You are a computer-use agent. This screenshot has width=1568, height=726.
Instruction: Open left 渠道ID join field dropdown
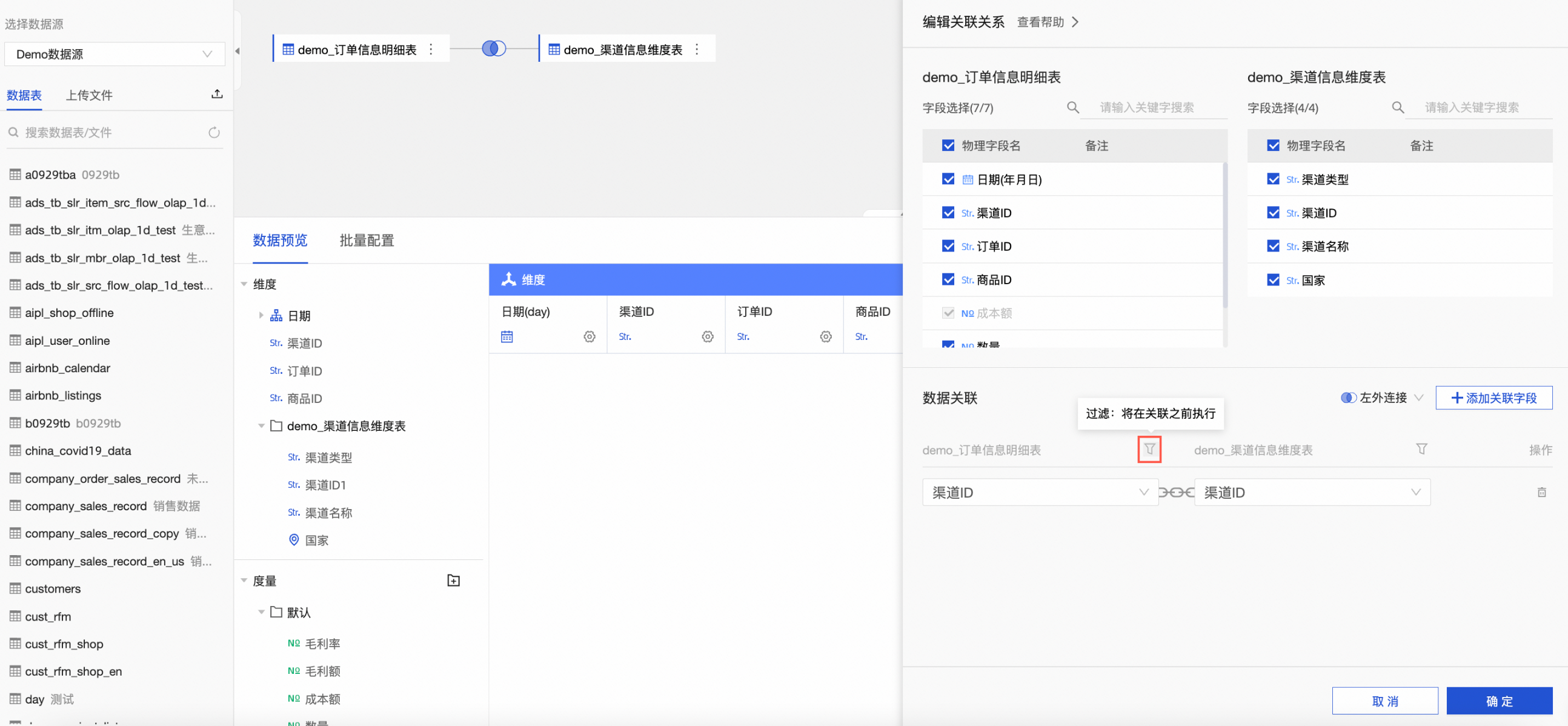(x=1040, y=492)
